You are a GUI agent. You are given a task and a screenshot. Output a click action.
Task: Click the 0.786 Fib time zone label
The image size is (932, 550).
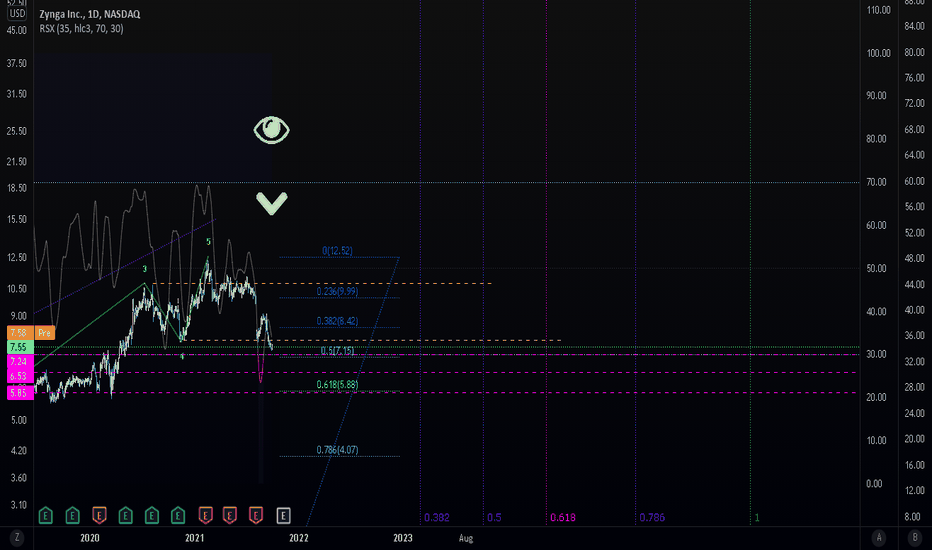(652, 517)
